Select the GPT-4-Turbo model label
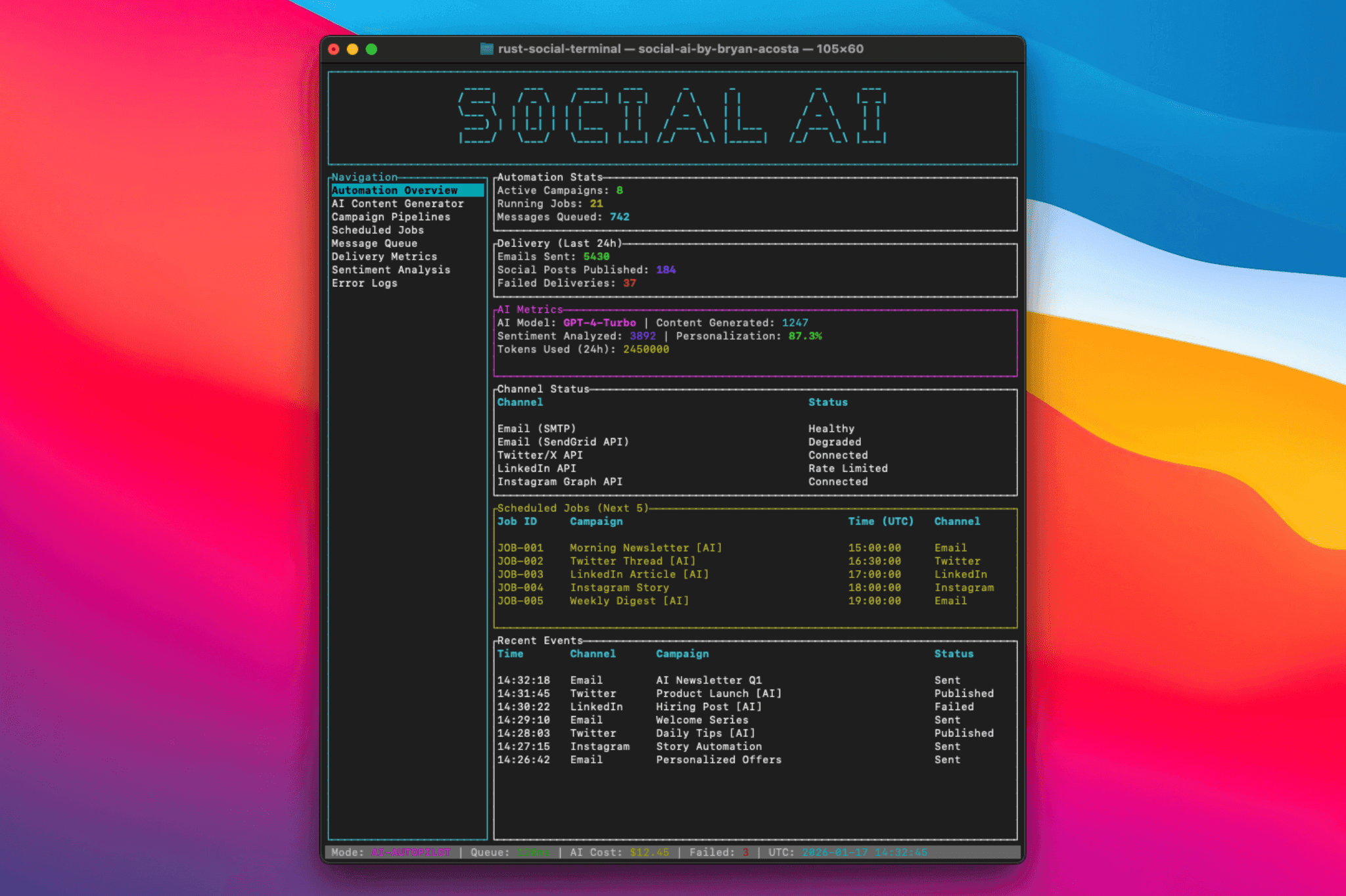 pyautogui.click(x=599, y=323)
